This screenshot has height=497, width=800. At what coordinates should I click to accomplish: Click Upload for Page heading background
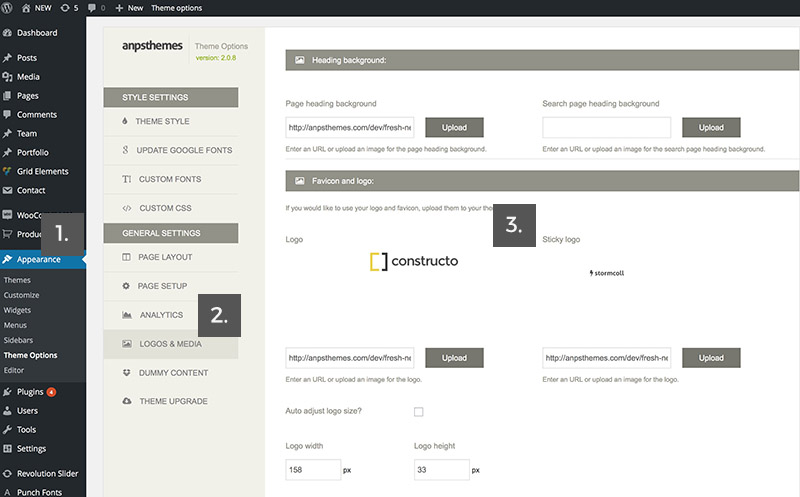pos(454,128)
